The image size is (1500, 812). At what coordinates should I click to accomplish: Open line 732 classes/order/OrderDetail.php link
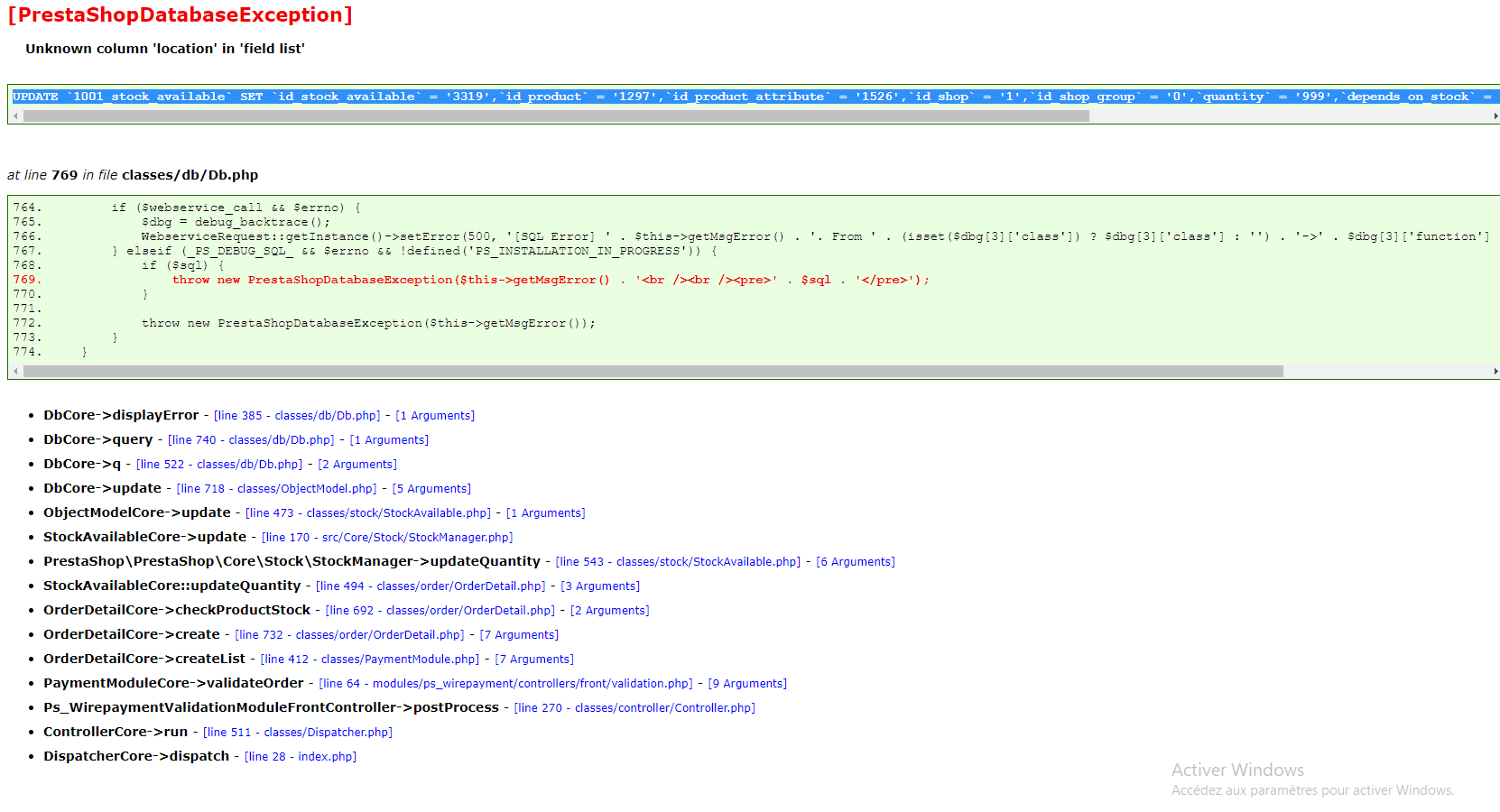pyautogui.click(x=349, y=635)
